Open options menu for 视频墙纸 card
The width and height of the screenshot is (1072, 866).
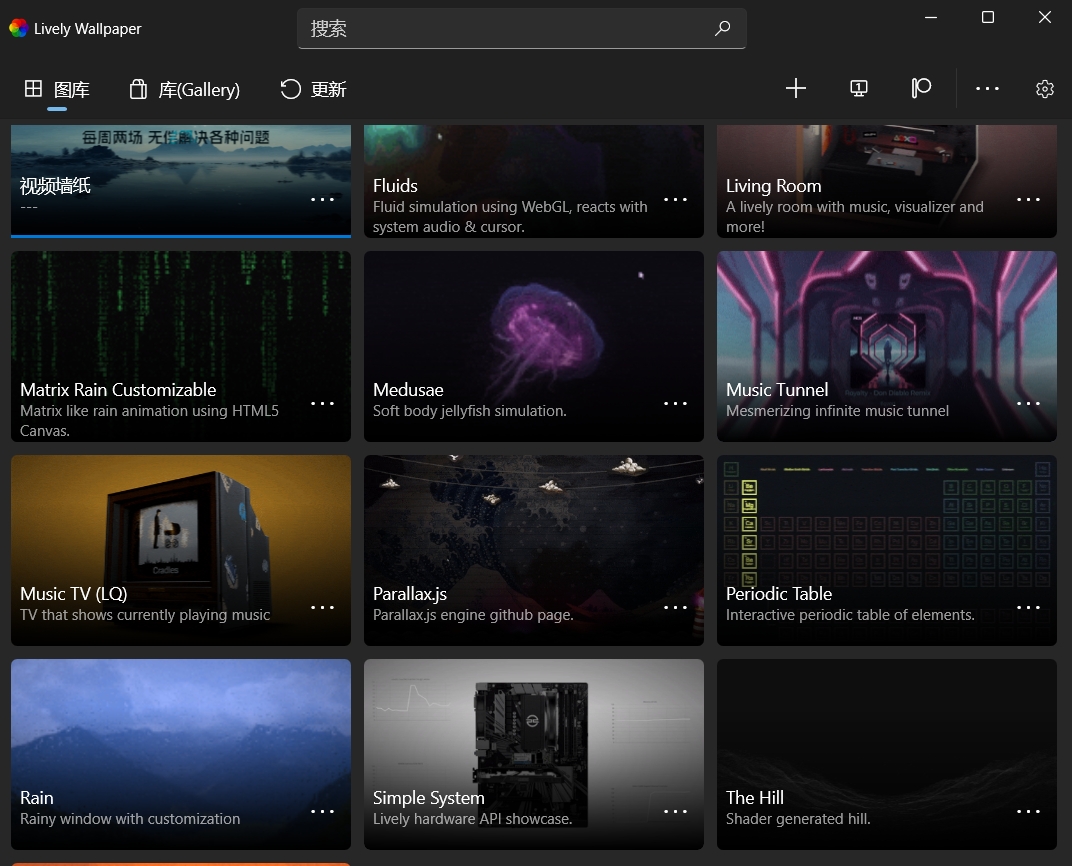point(322,200)
